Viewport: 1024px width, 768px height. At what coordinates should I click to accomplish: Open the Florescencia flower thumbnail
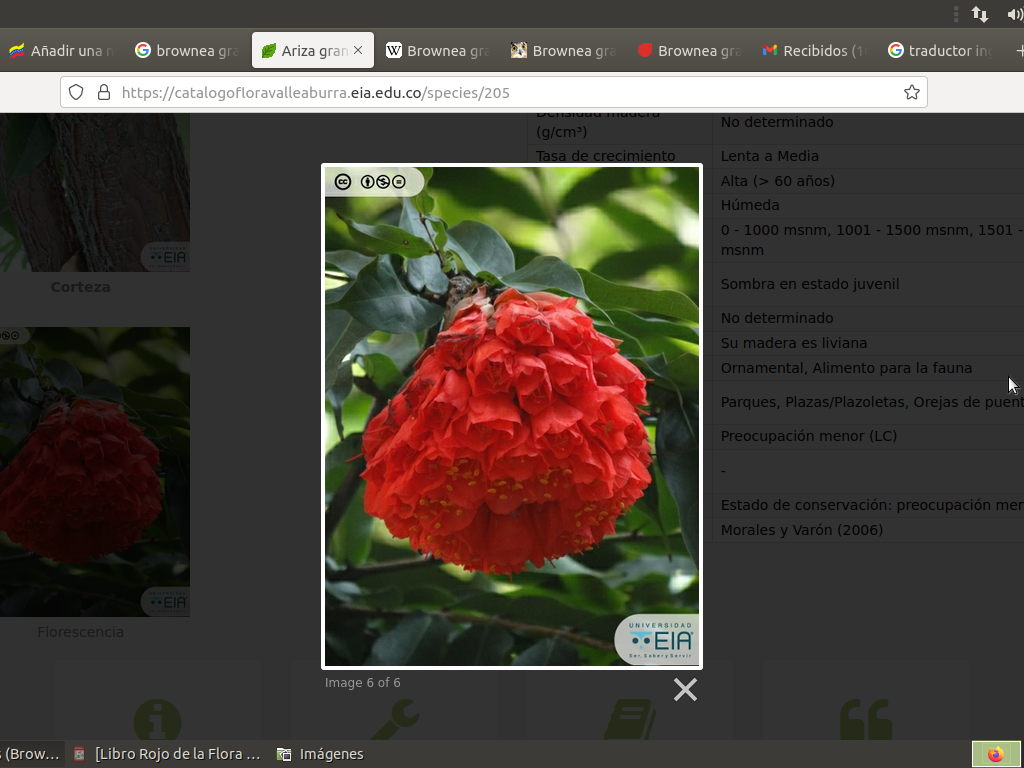click(x=95, y=472)
